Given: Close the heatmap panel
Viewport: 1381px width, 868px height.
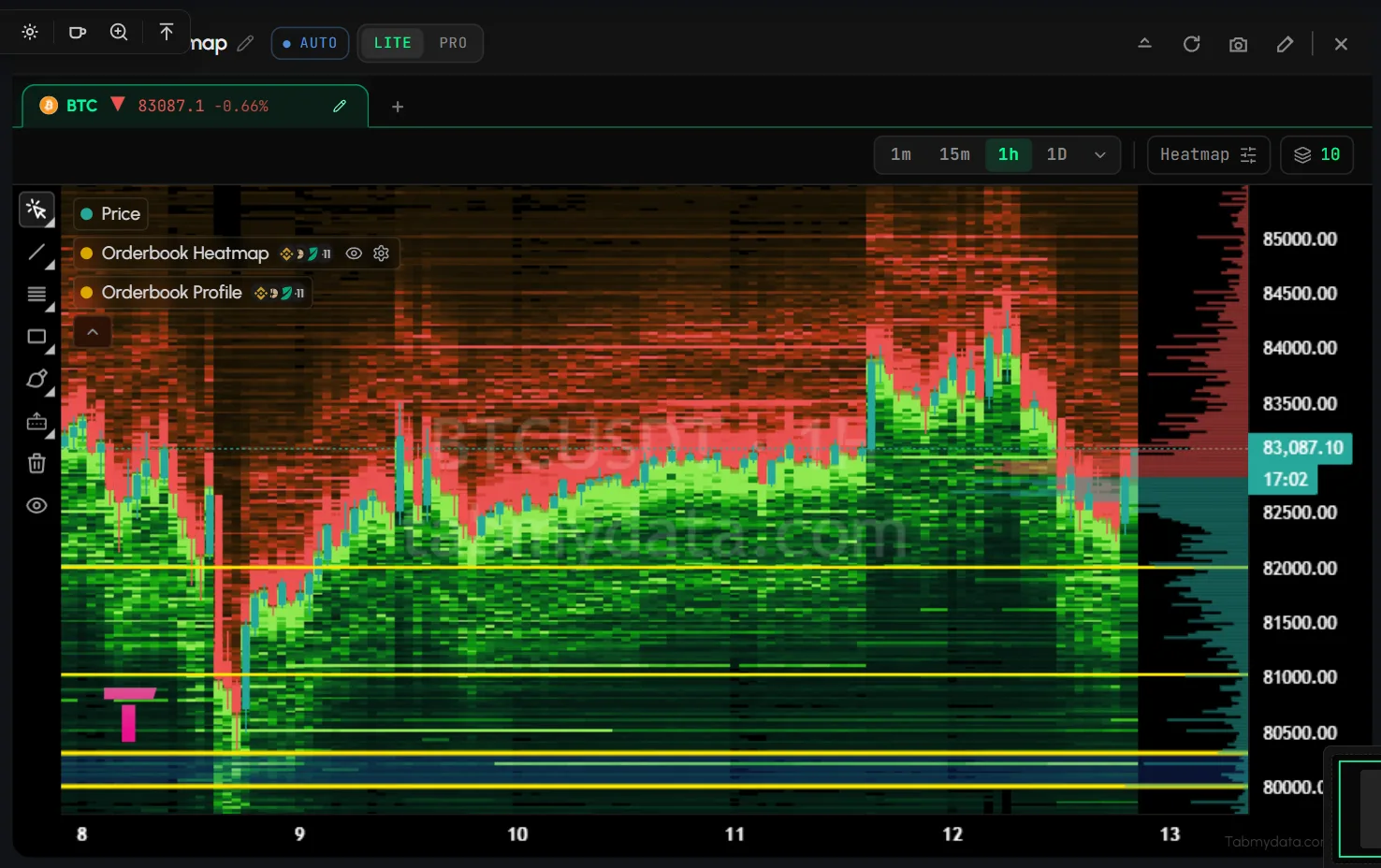Looking at the screenshot, I should 1341,44.
